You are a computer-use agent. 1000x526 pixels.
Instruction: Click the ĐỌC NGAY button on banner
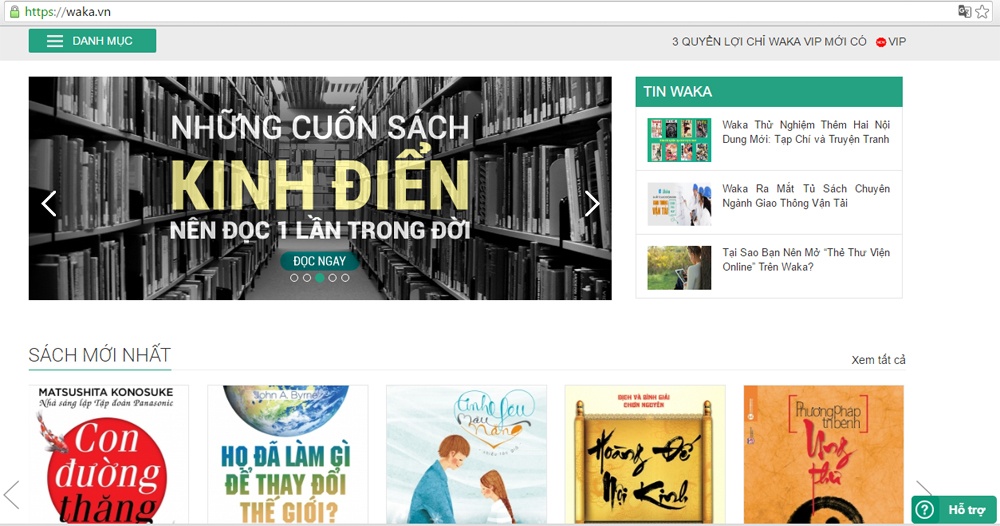(x=320, y=261)
